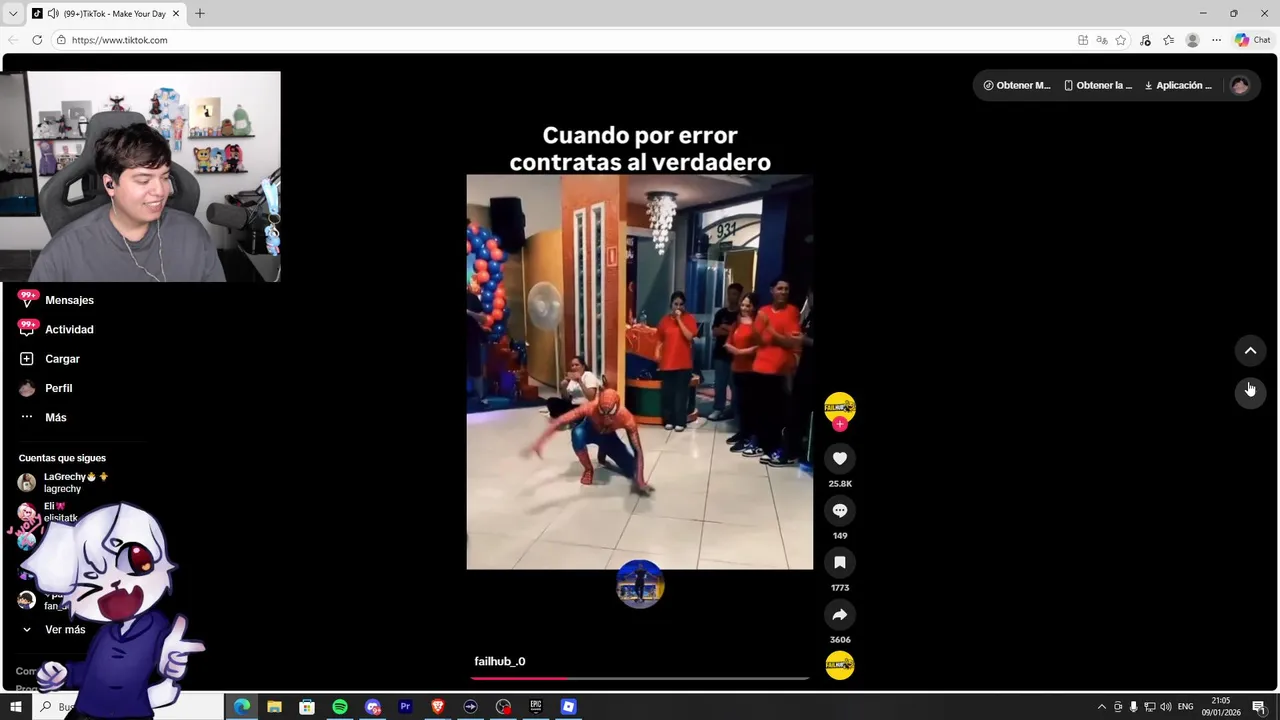Viewport: 1280px width, 720px height.
Task: Click the failhub_0 username under video
Action: tap(500, 661)
